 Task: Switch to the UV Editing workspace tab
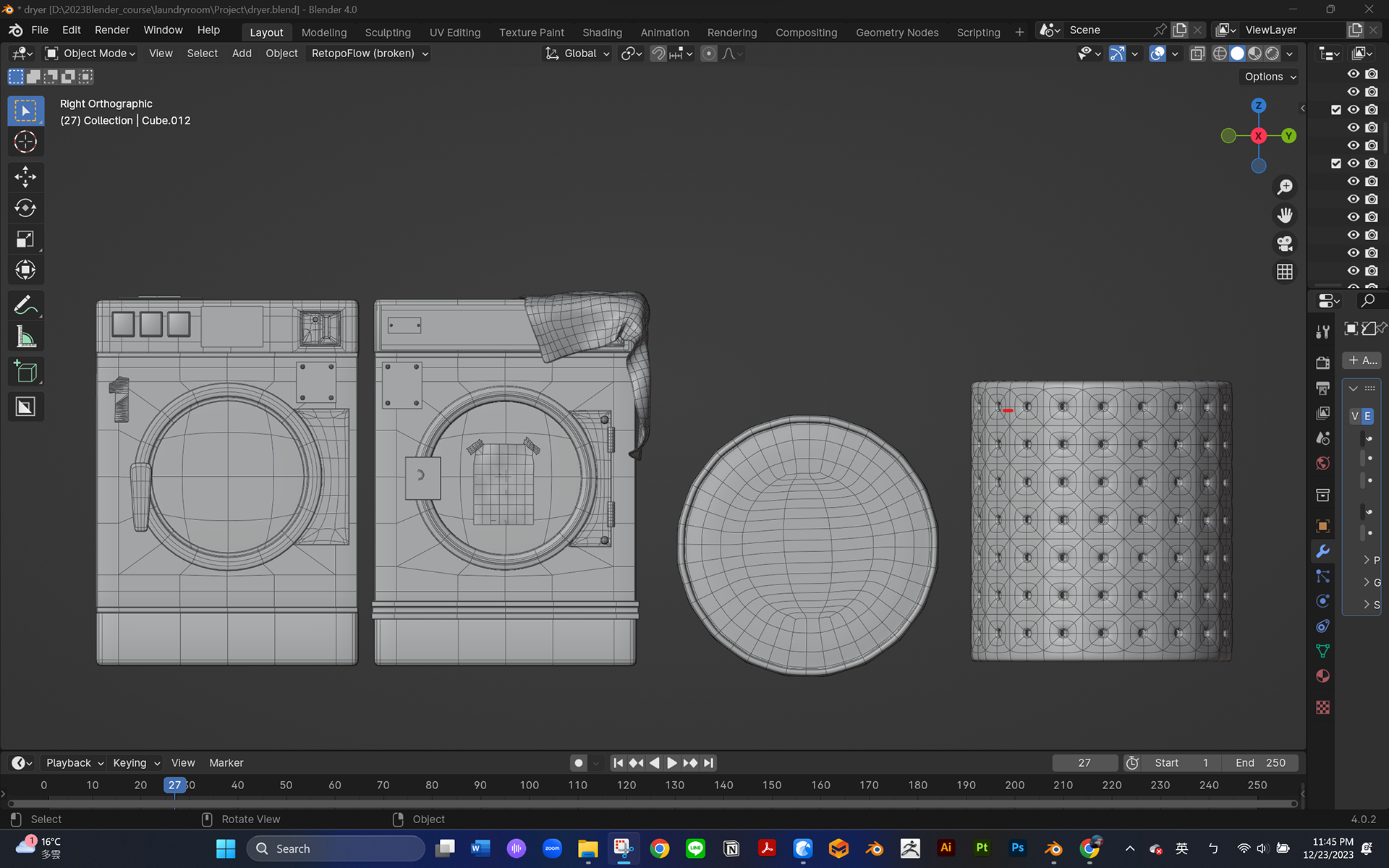[x=454, y=33]
